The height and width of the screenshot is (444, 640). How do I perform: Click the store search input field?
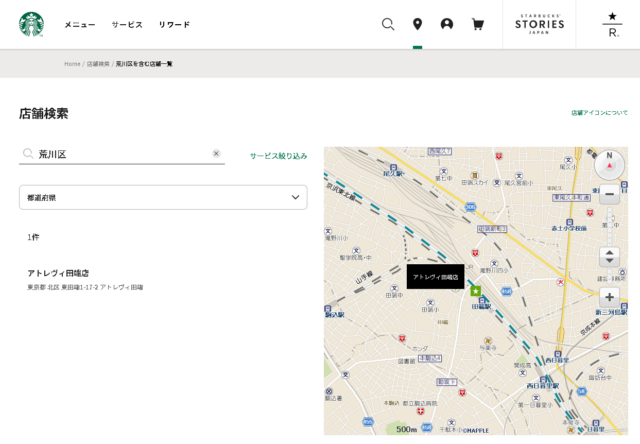(120, 154)
